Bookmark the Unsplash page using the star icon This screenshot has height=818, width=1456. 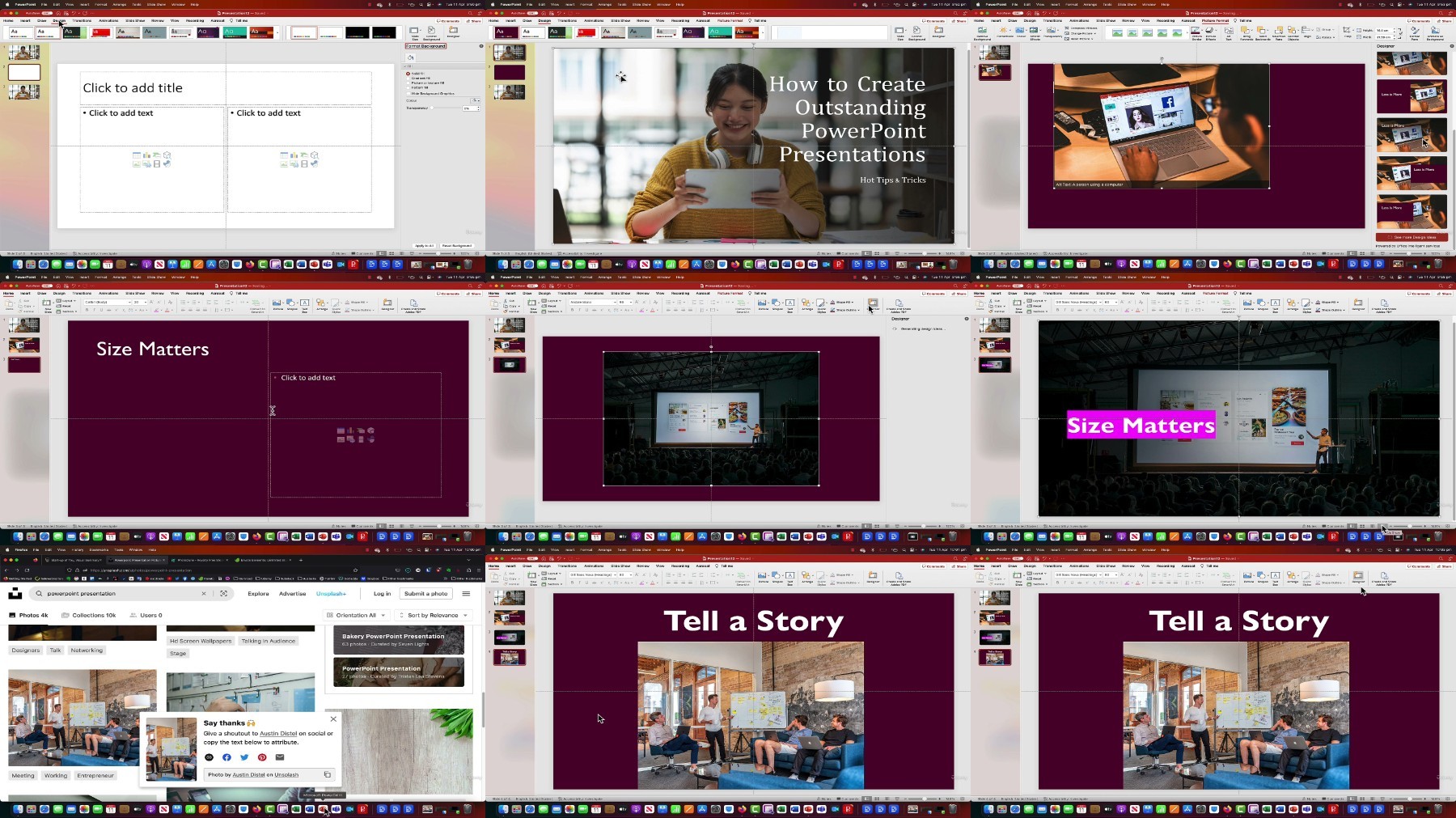pos(356,570)
